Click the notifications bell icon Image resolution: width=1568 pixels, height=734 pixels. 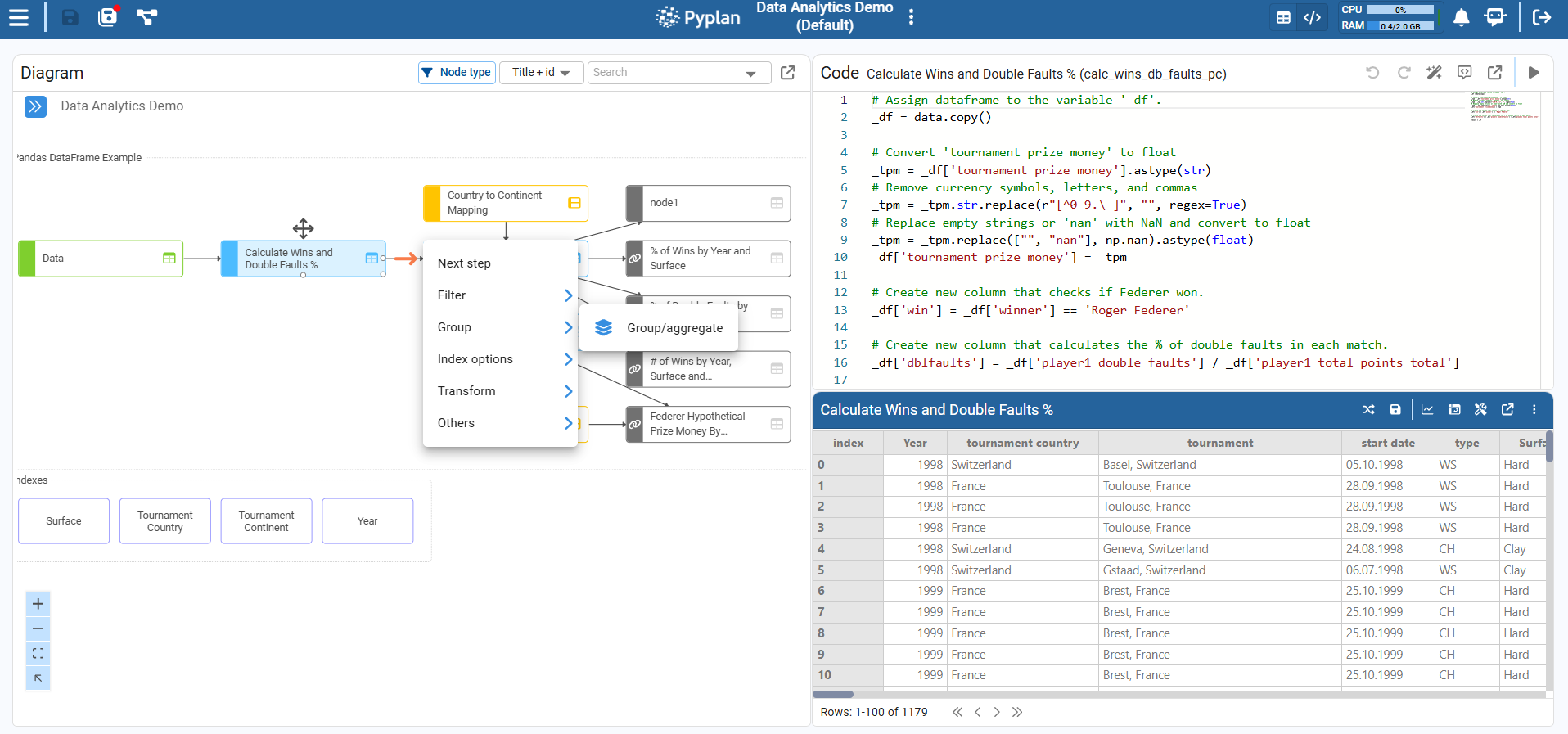coord(1461,17)
